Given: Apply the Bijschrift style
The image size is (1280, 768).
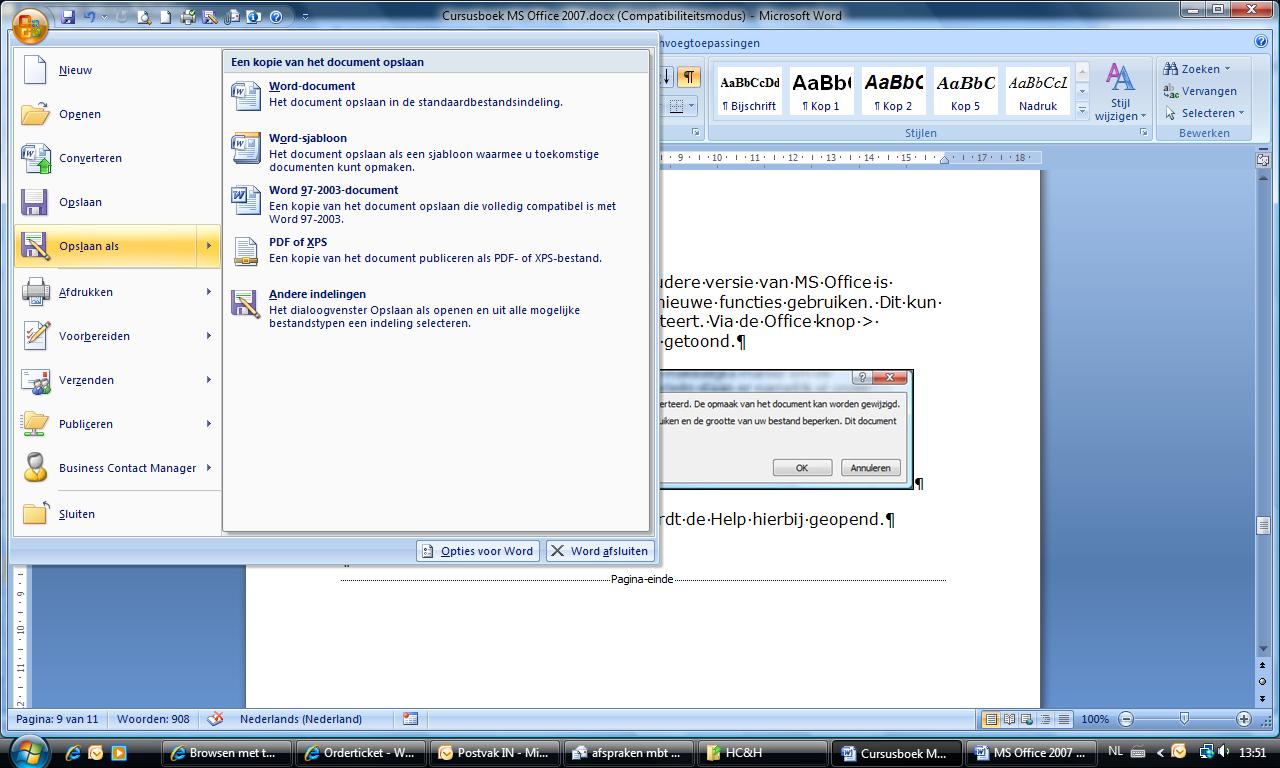Looking at the screenshot, I should tap(749, 91).
